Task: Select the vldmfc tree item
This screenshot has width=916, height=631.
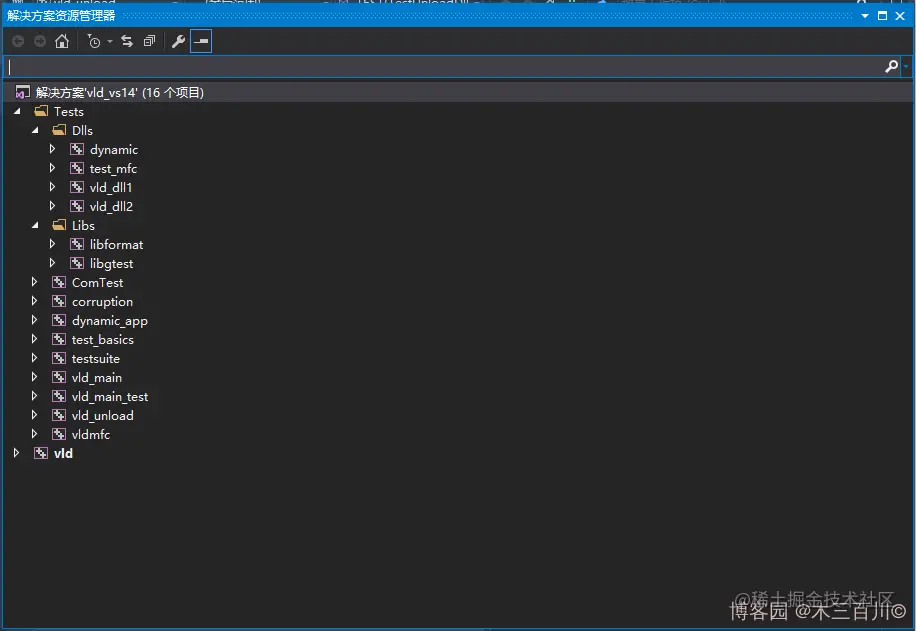Action: [x=91, y=435]
